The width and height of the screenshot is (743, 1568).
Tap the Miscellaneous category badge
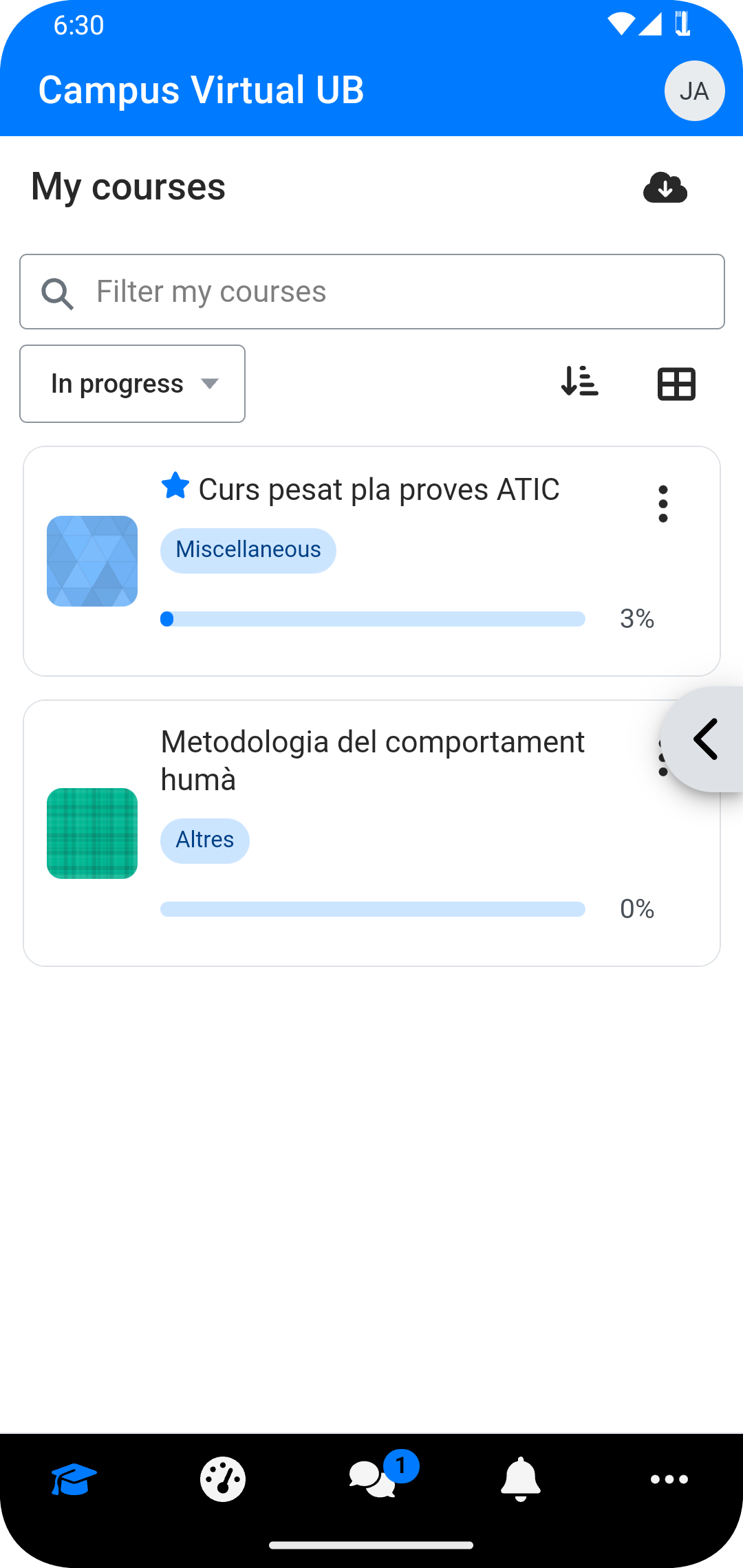(x=248, y=550)
